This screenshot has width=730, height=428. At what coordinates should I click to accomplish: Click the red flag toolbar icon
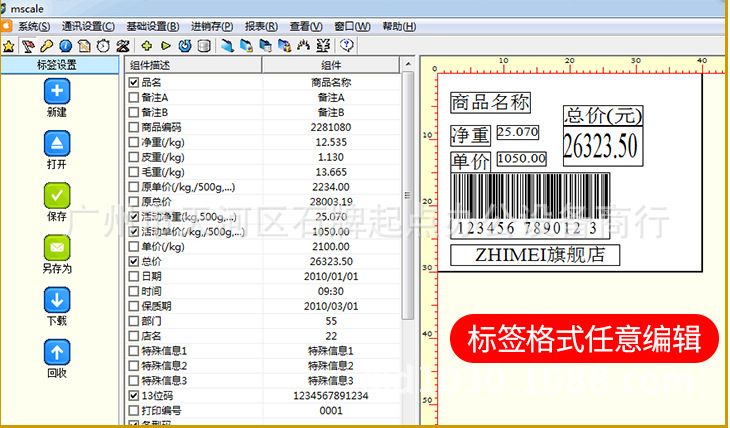pos(28,46)
